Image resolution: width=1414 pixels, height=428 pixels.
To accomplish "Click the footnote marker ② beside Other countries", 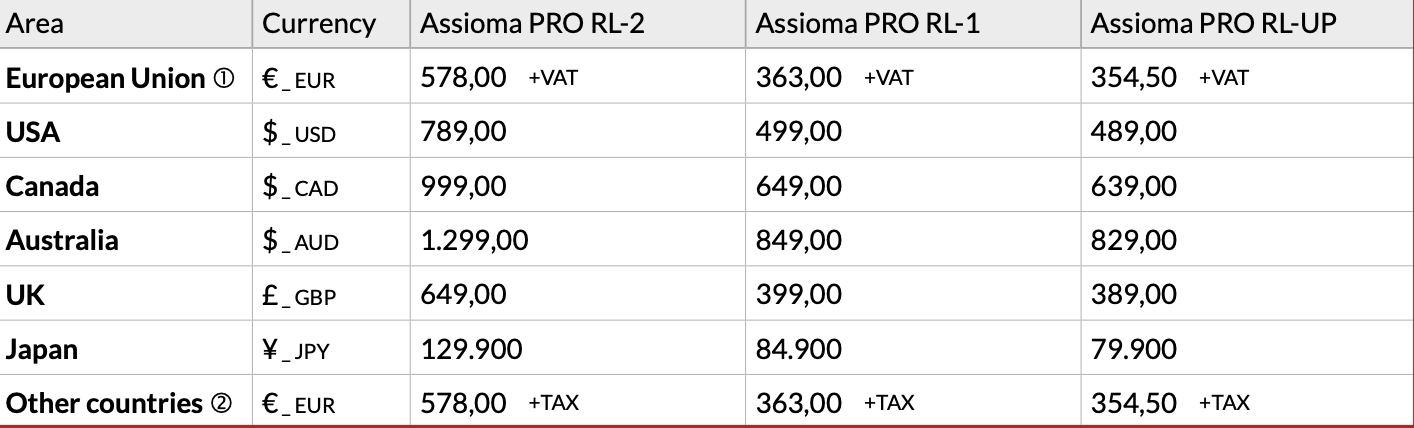I will (x=221, y=403).
